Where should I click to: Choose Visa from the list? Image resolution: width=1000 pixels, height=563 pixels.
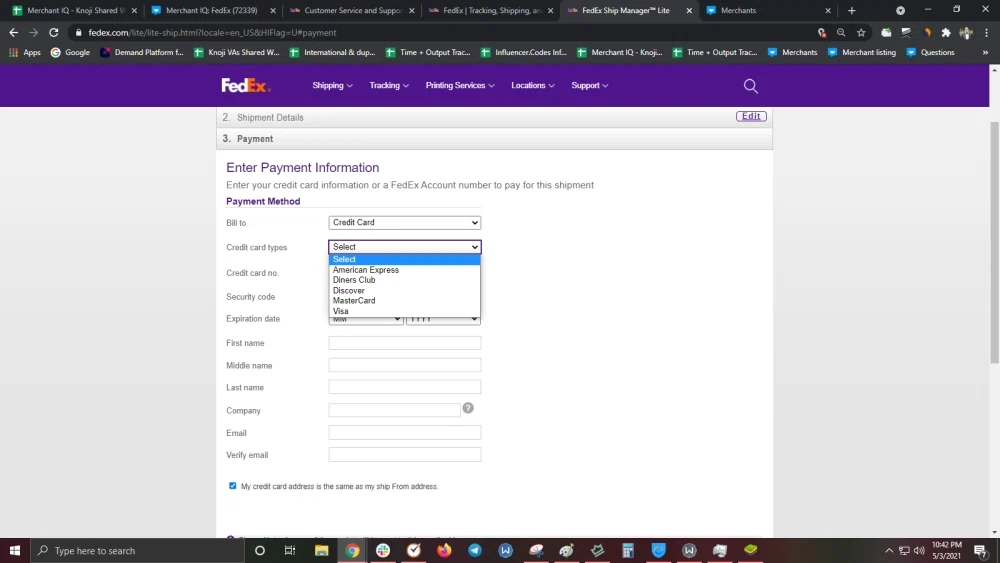(x=404, y=311)
